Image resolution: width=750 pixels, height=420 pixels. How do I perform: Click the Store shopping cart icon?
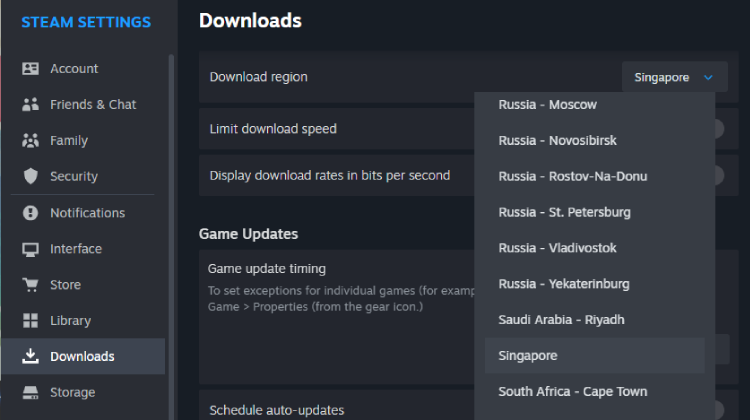click(31, 285)
